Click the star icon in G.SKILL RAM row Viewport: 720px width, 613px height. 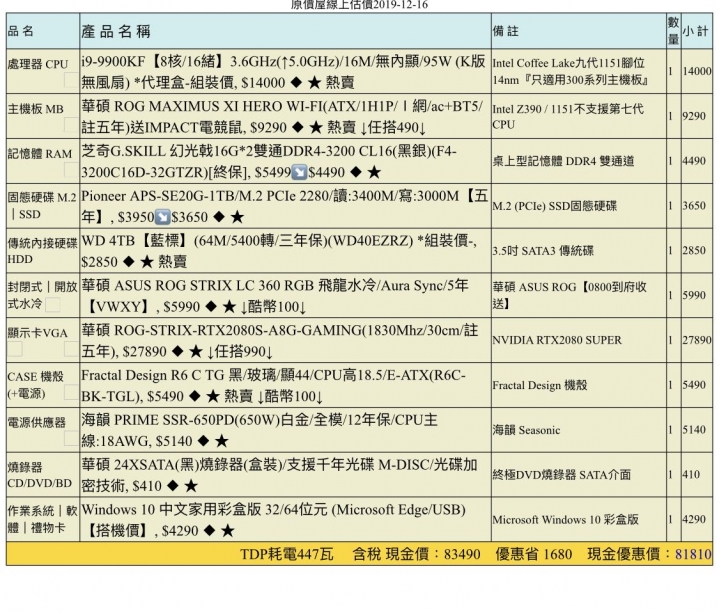[374, 173]
